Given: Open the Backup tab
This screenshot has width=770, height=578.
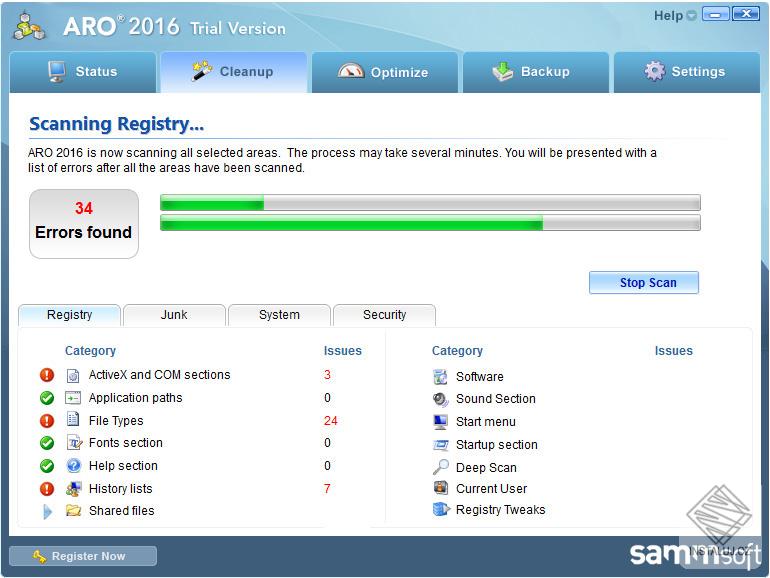Looking at the screenshot, I should [536, 72].
